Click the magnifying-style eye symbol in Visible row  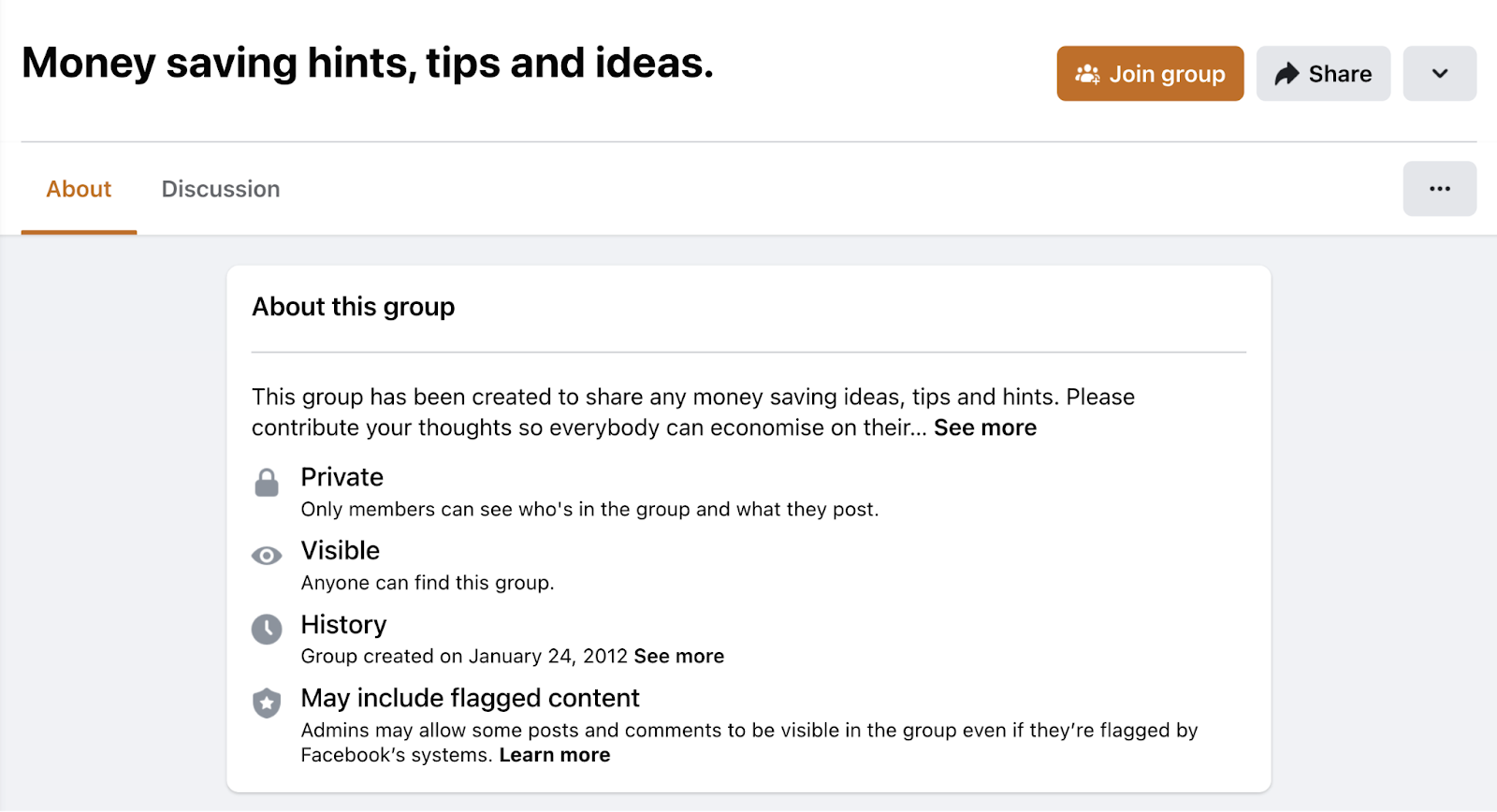pyautogui.click(x=267, y=555)
